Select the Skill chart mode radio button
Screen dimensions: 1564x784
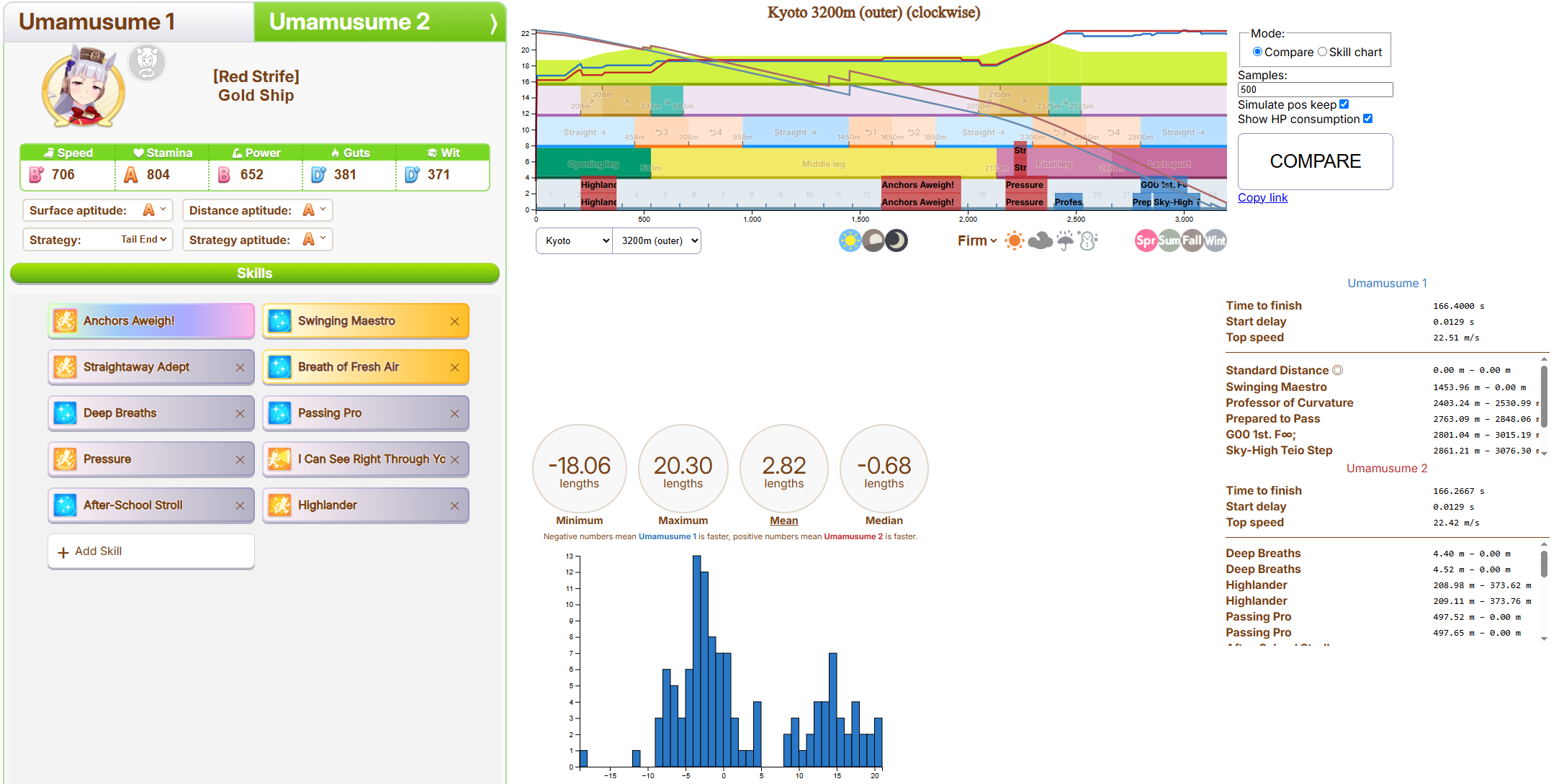1322,52
